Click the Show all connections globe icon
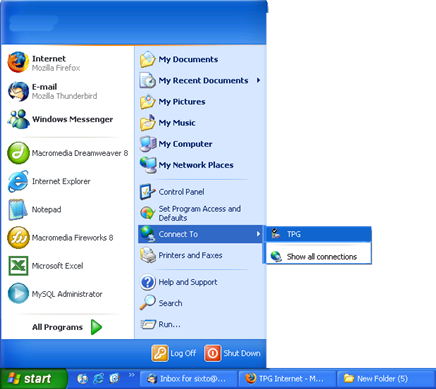Screen dimensions: 436x389 tap(276, 256)
